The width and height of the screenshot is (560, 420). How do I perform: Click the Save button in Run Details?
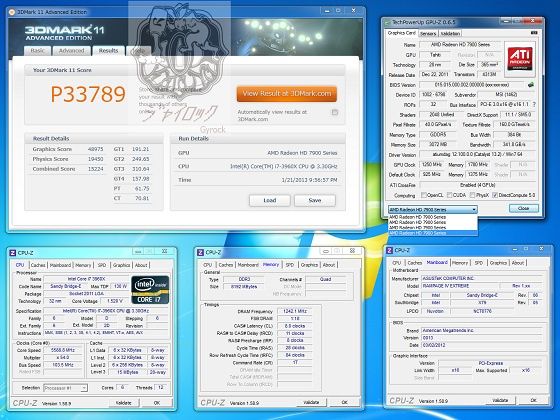coord(315,200)
